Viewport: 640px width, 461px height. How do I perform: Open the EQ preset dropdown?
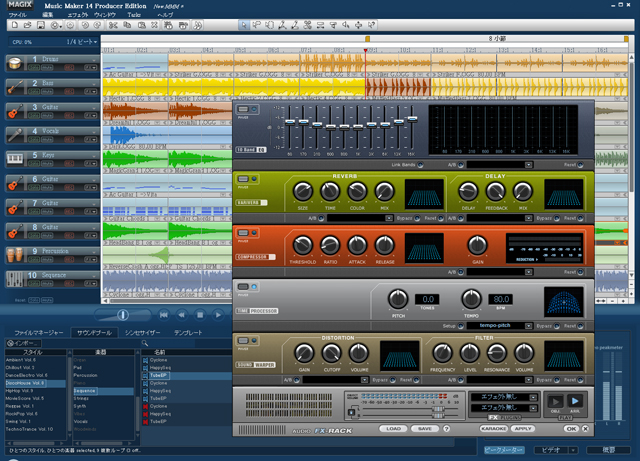[x=529, y=165]
